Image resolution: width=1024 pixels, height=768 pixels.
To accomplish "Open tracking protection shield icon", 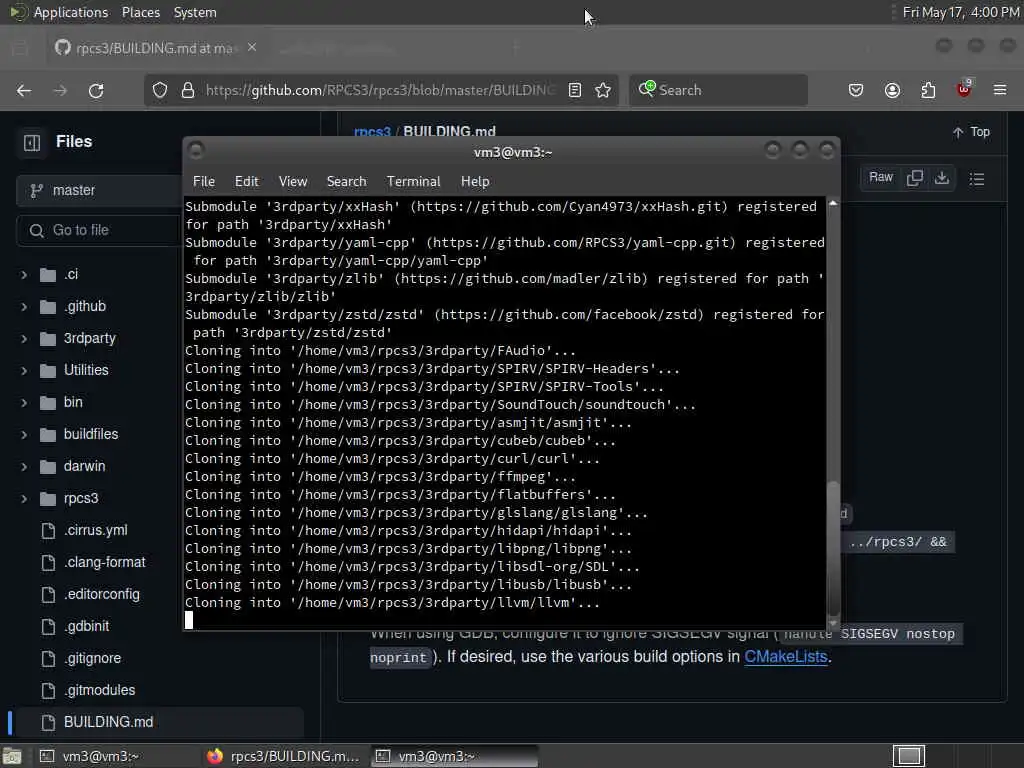I will [x=160, y=90].
